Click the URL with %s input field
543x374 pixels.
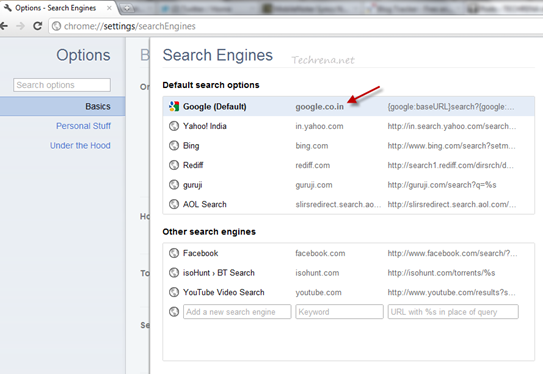pyautogui.click(x=453, y=312)
